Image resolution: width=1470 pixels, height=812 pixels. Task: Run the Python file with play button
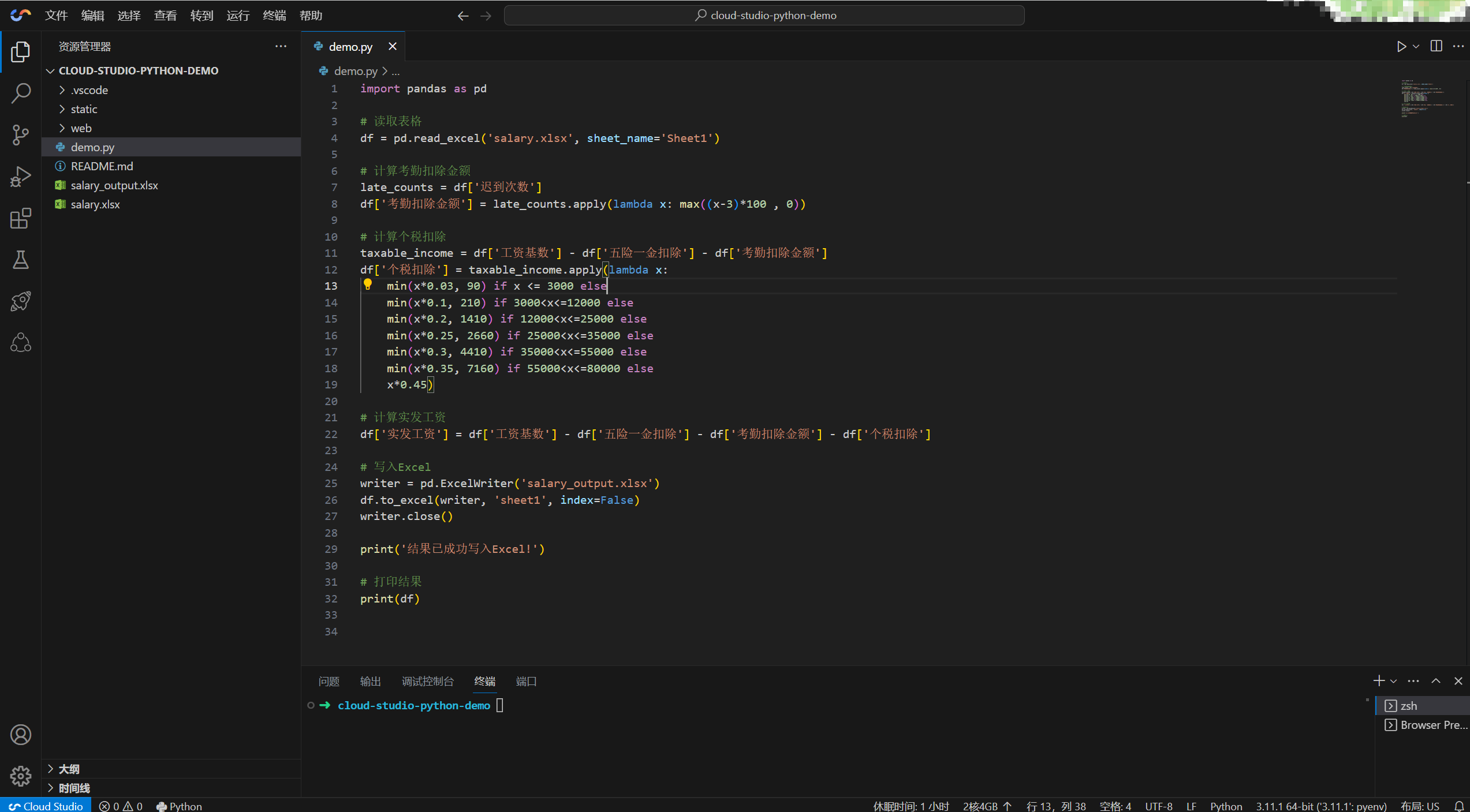click(x=1401, y=47)
